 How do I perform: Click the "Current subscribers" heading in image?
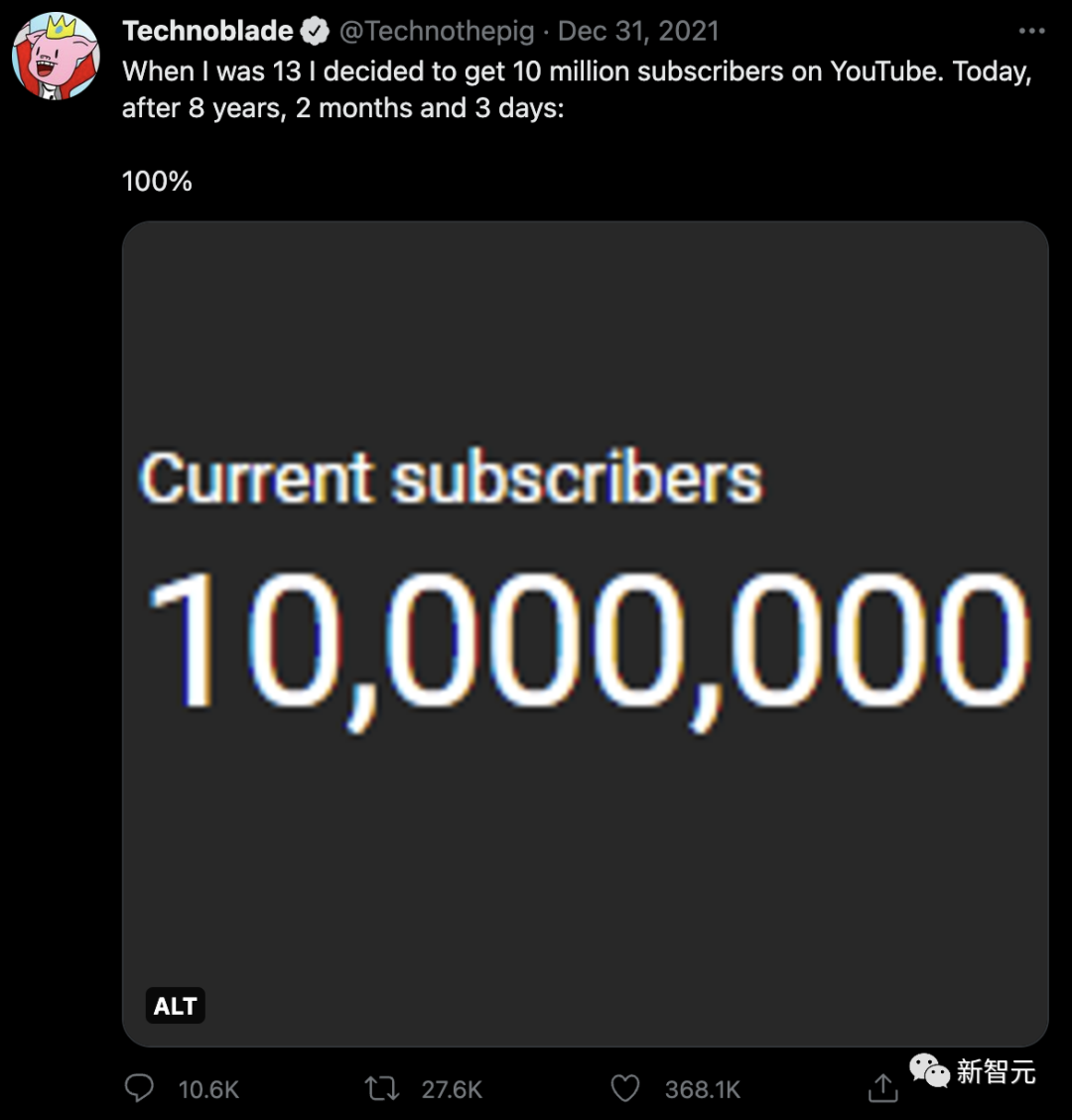[x=450, y=480]
